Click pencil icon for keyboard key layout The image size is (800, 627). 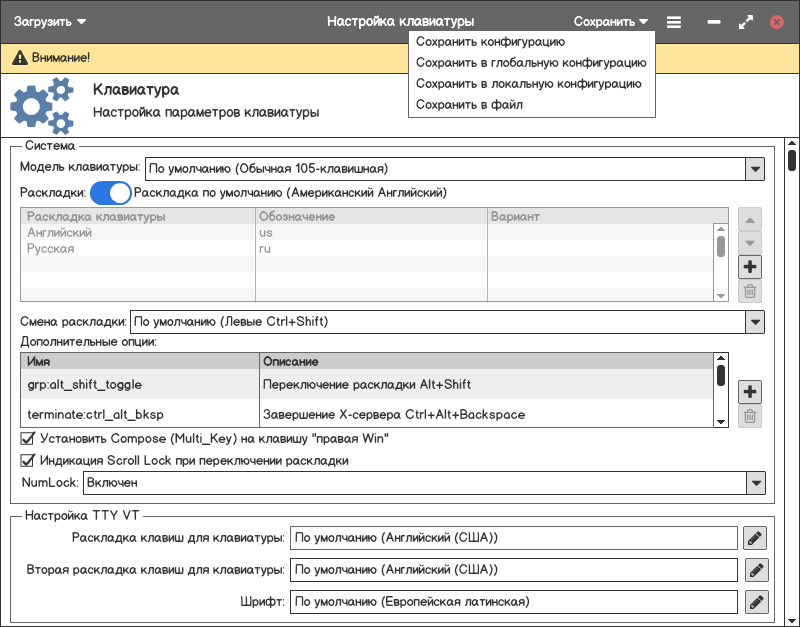coord(755,538)
